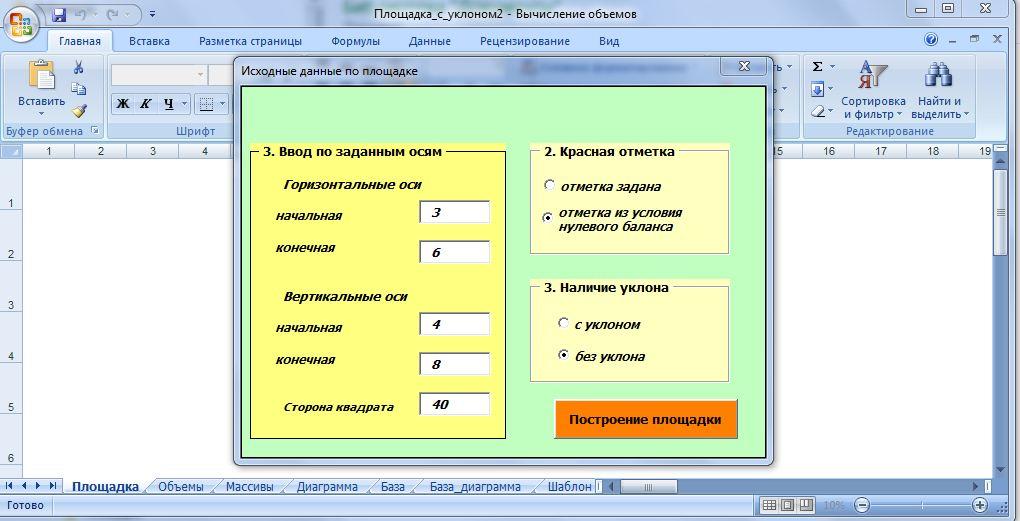The width and height of the screenshot is (1020, 521).
Task: Switch to the Данные ribbon tab
Action: (429, 41)
